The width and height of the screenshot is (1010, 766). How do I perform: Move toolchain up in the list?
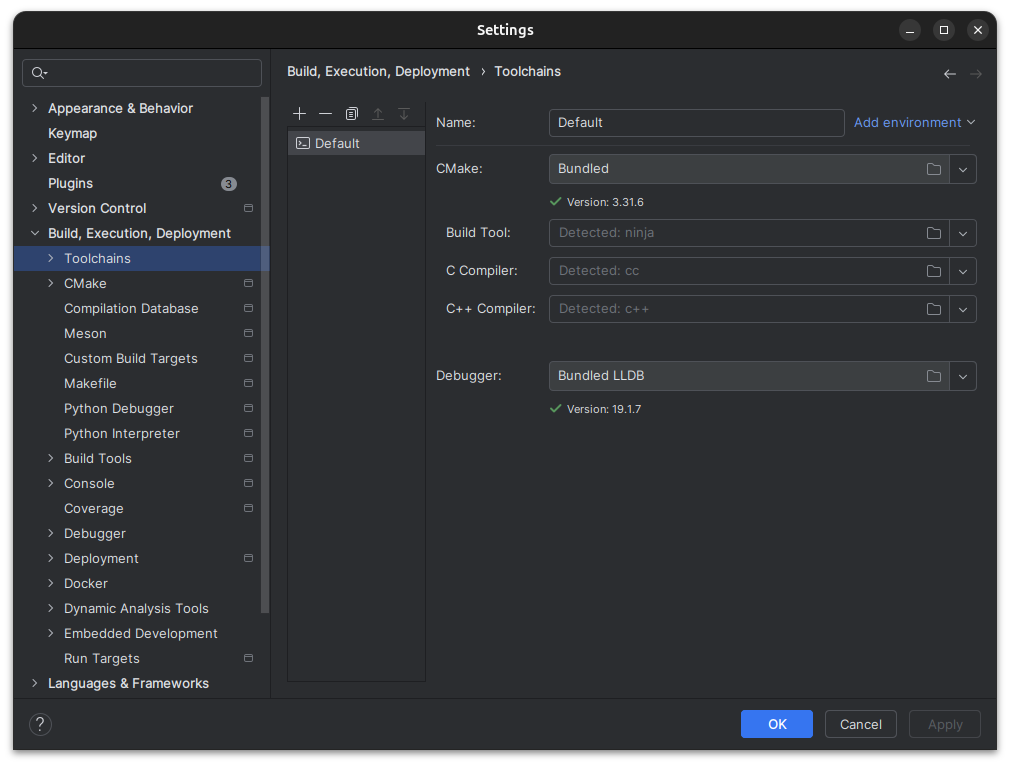click(x=378, y=114)
